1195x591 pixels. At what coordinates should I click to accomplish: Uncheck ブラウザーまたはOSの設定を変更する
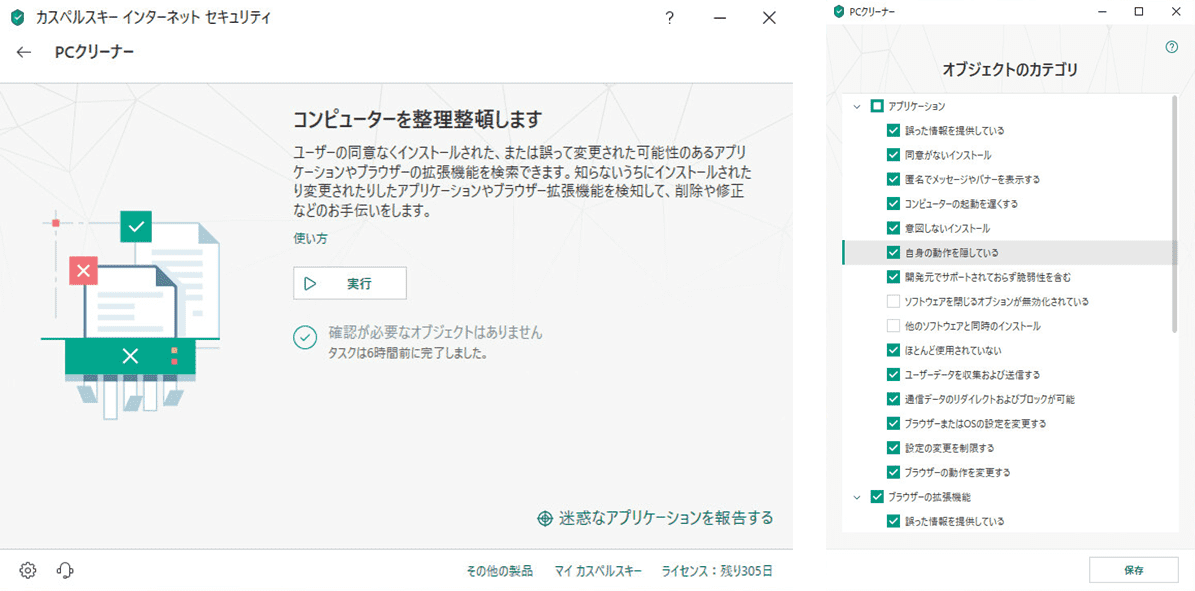(894, 423)
